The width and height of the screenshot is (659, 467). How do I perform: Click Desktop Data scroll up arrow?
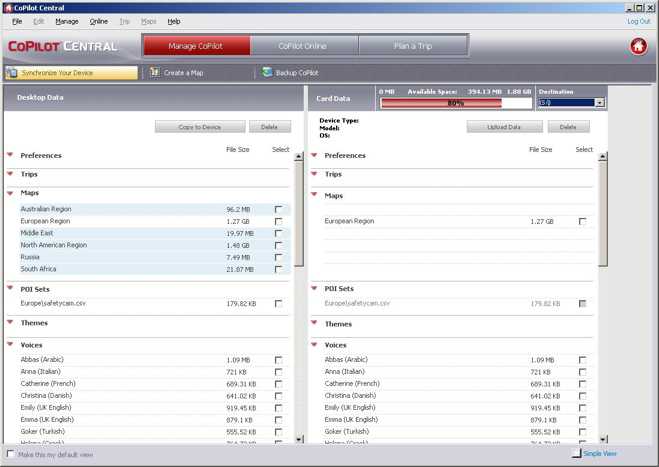(x=299, y=157)
